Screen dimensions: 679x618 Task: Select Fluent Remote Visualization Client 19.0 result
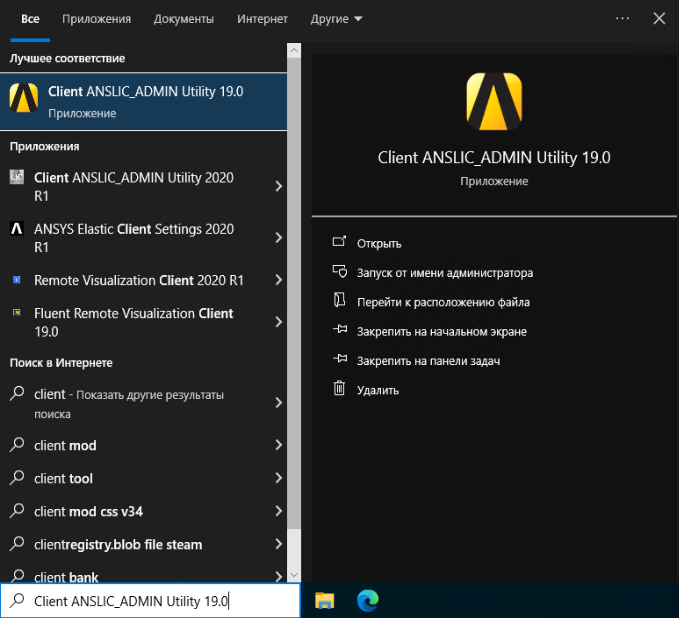143,322
